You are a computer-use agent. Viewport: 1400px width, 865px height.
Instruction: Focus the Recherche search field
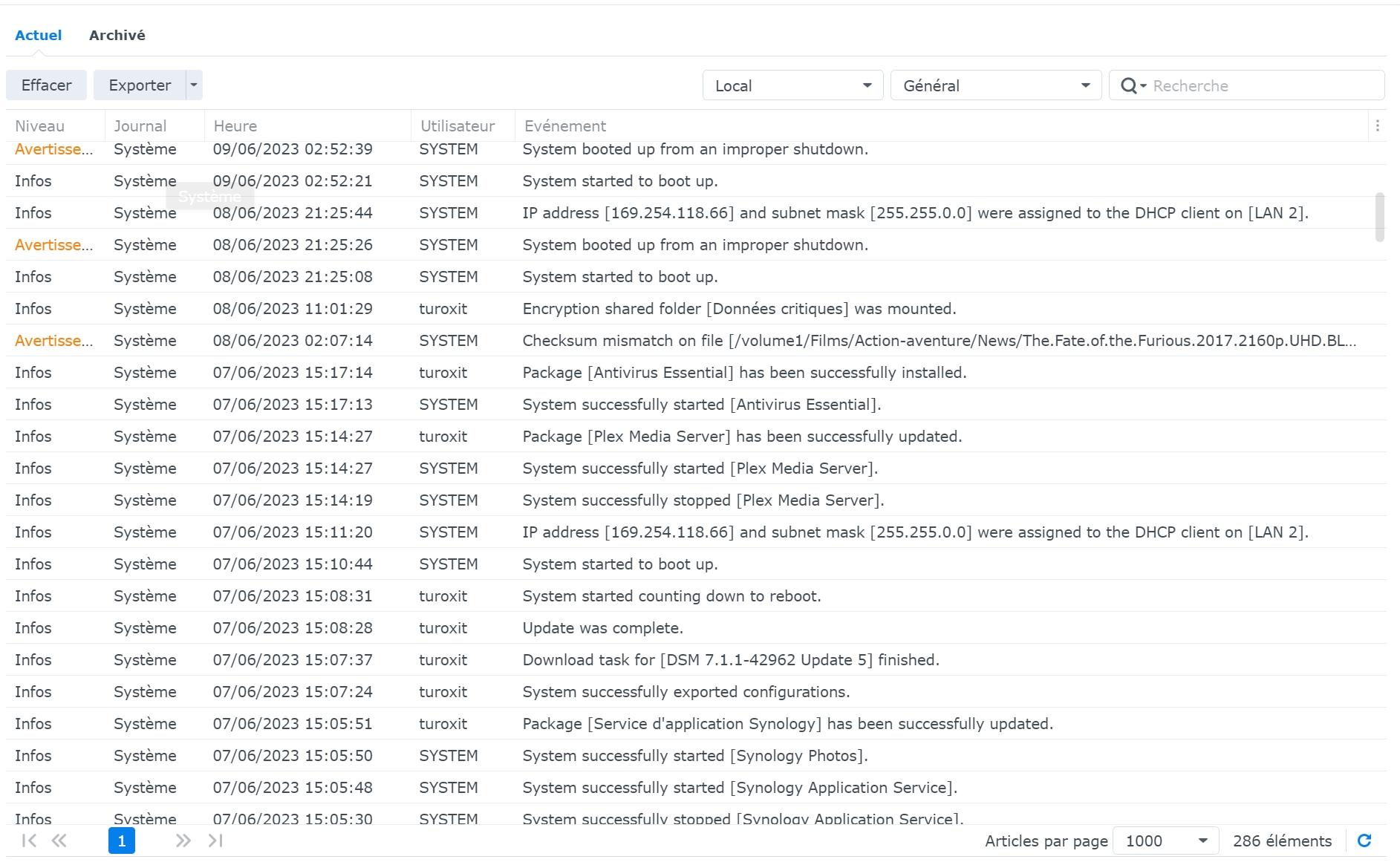tap(1263, 86)
